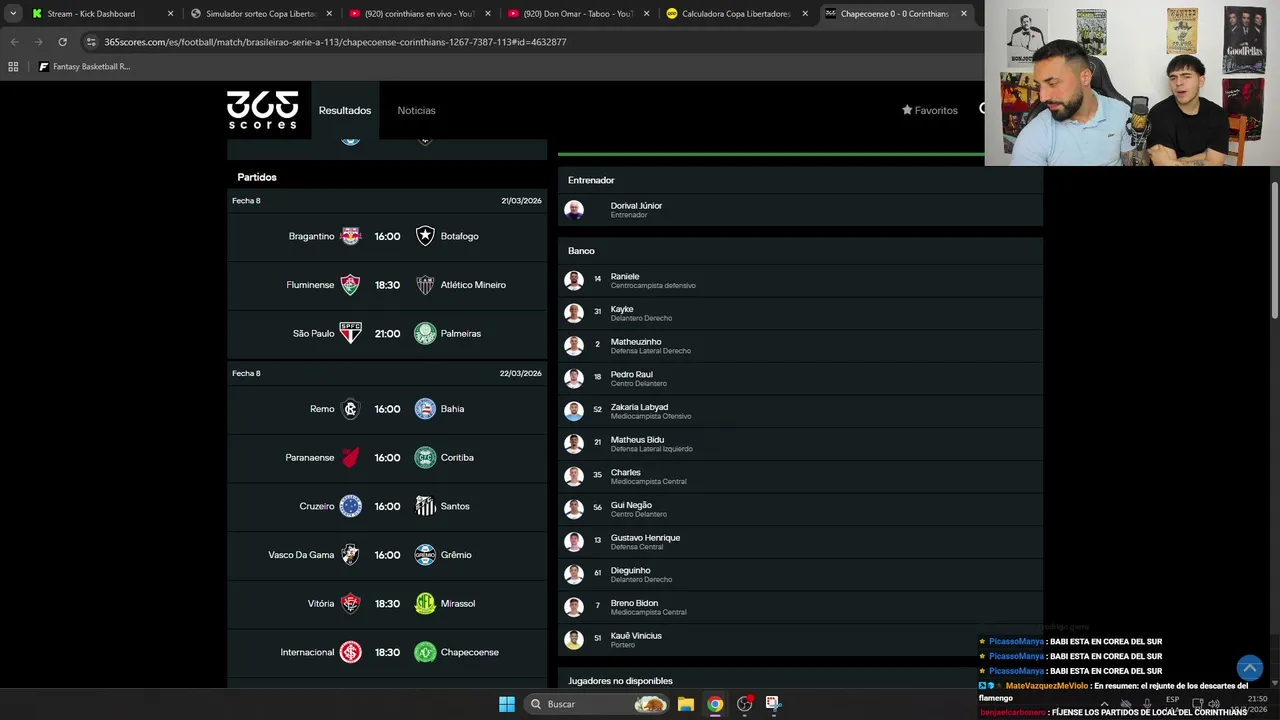Click the Coritiba team crest
1280x720 pixels.
tap(425, 457)
